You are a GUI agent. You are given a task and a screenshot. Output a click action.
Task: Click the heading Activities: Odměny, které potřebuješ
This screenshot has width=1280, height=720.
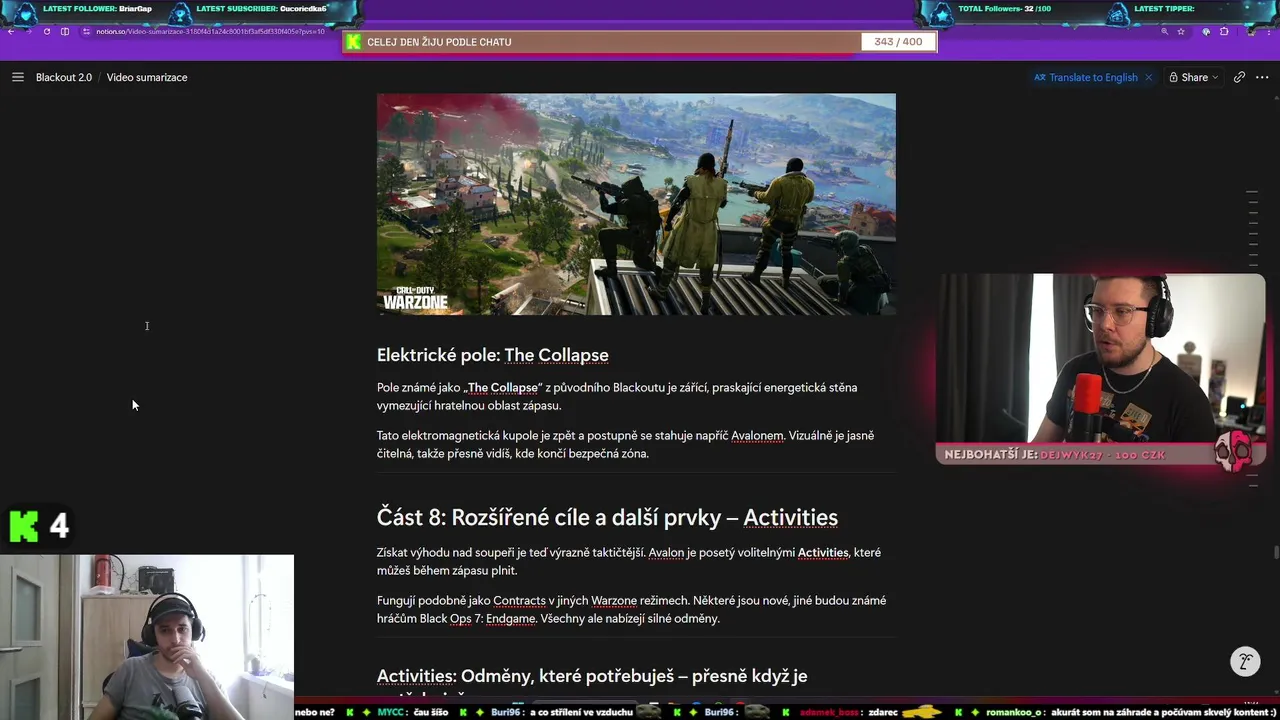592,677
